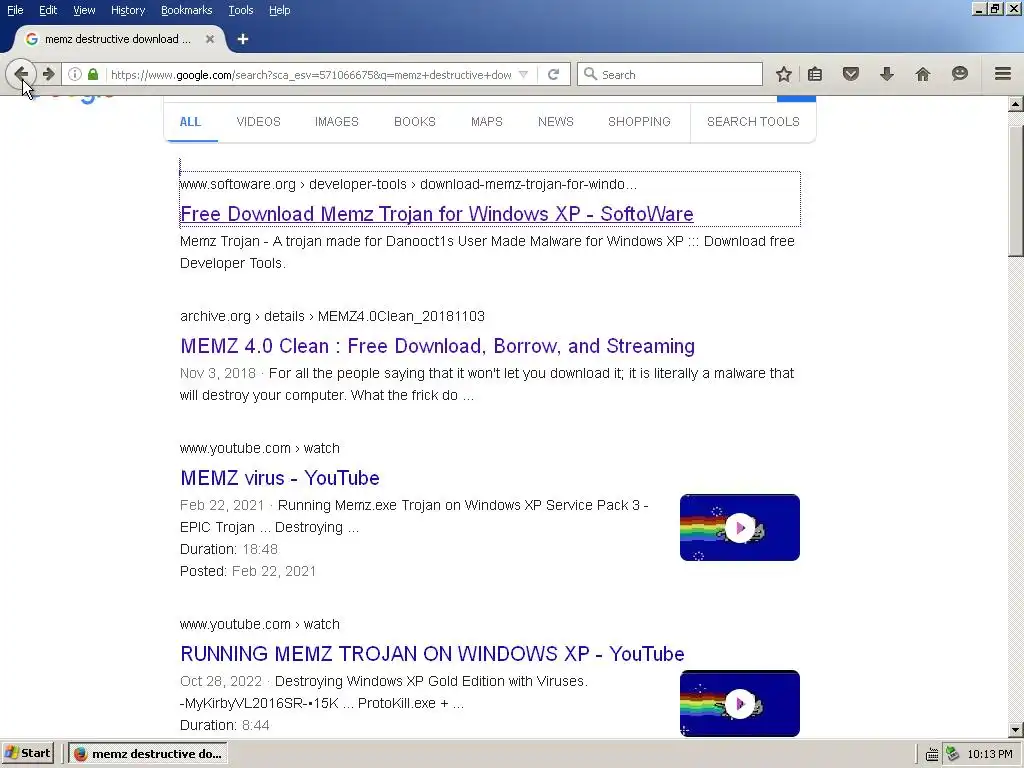Viewport: 1024px width, 768px height.
Task: Close the memz destructive download tab
Action: pos(210,39)
